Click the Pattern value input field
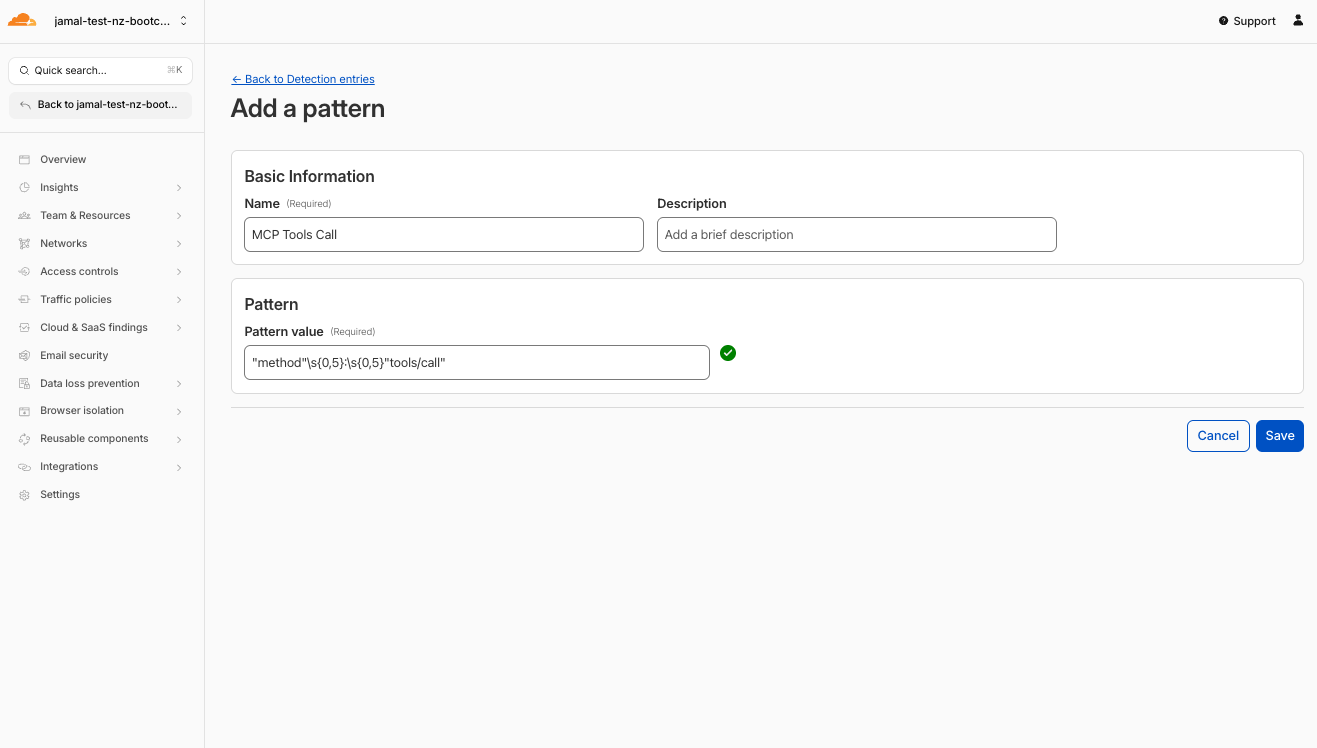The height and width of the screenshot is (748, 1317). click(x=477, y=363)
